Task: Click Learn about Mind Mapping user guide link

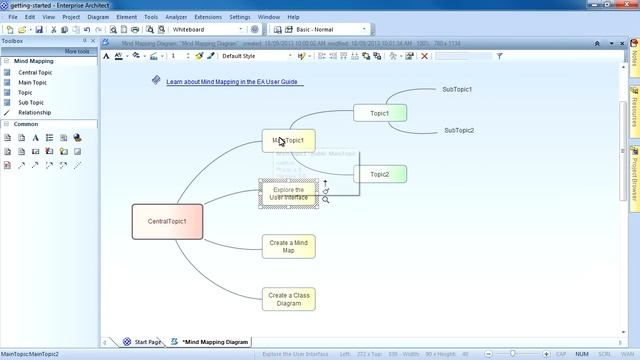Action: tap(232, 82)
